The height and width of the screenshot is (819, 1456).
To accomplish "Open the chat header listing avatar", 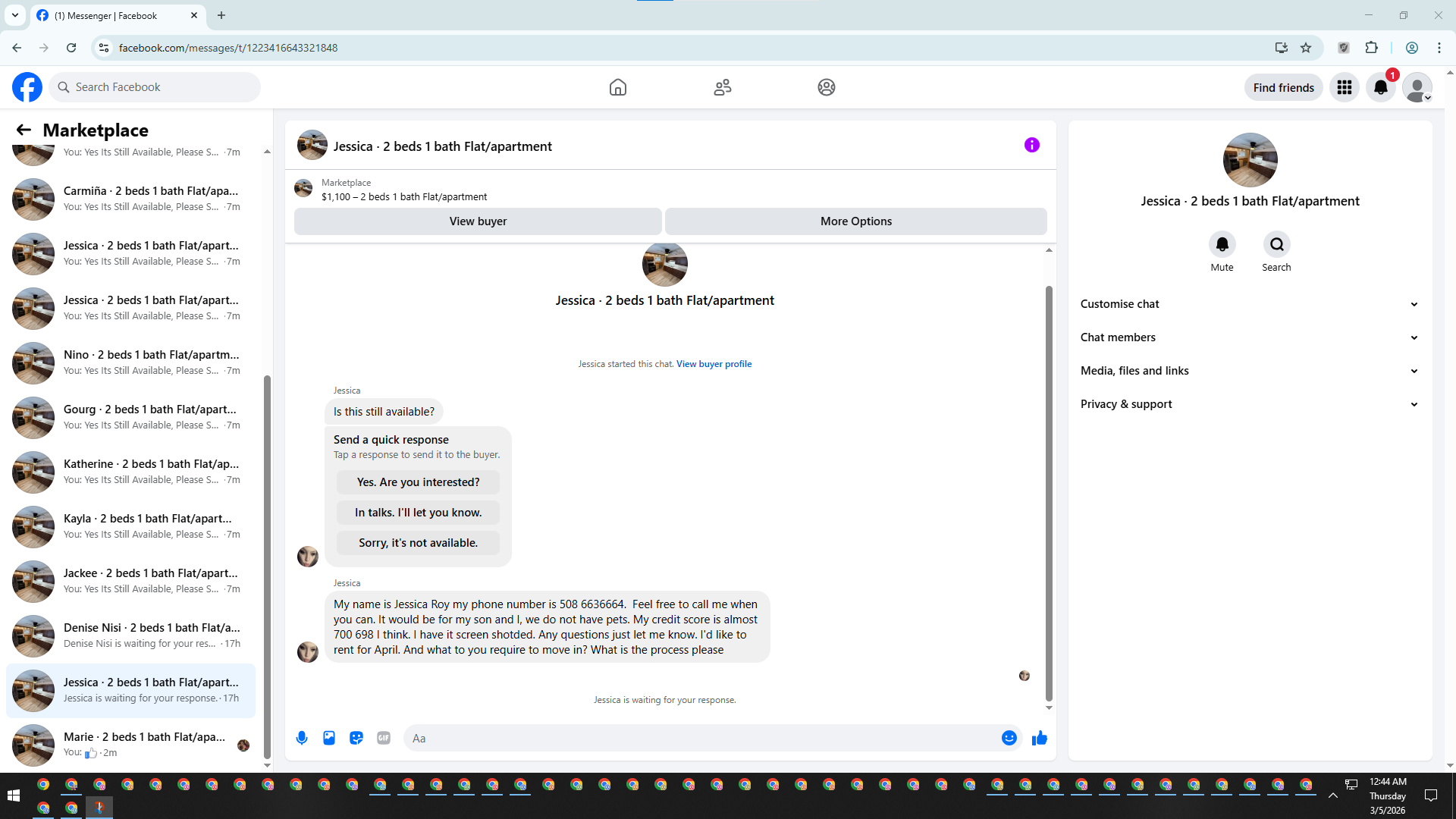I will 312,145.
